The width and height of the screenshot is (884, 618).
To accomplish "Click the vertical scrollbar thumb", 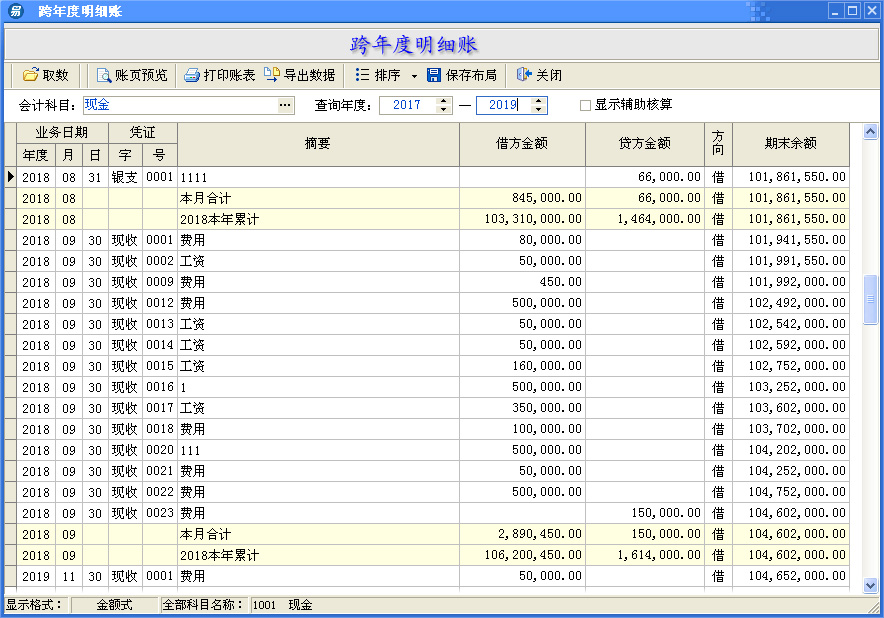I will pyautogui.click(x=870, y=299).
